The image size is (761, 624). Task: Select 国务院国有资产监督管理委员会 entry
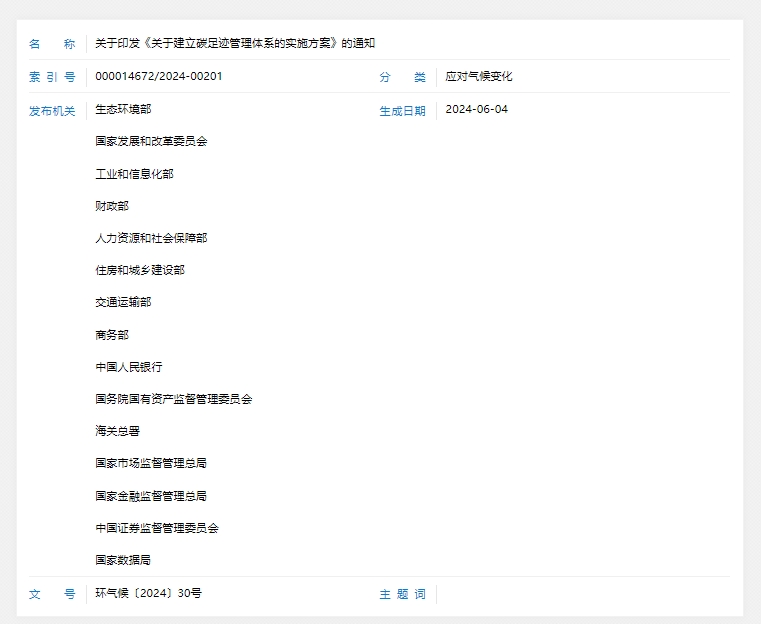(174, 399)
